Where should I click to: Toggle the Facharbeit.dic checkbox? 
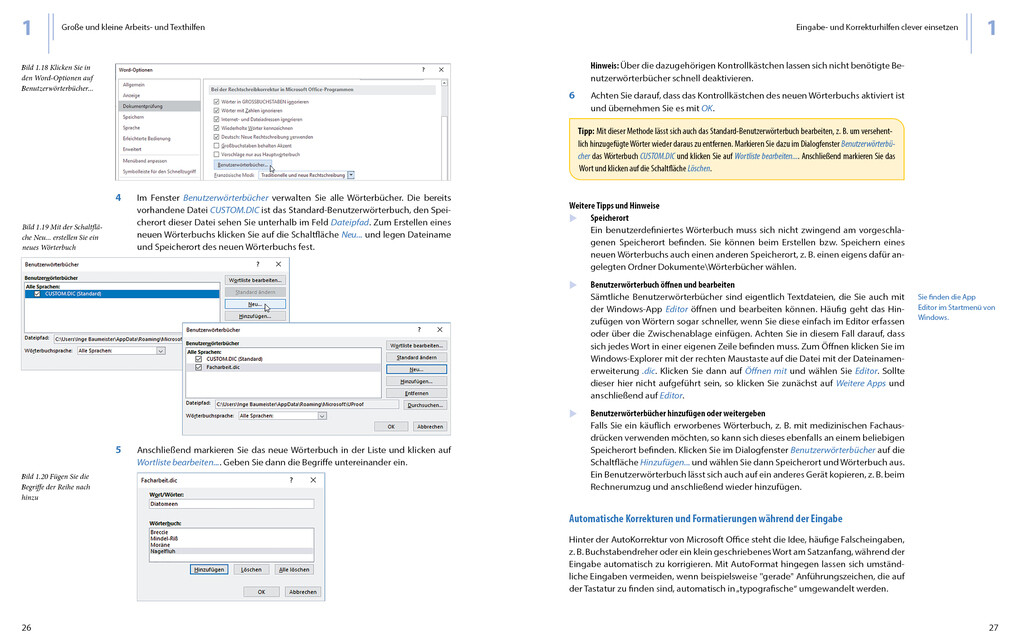[198, 368]
